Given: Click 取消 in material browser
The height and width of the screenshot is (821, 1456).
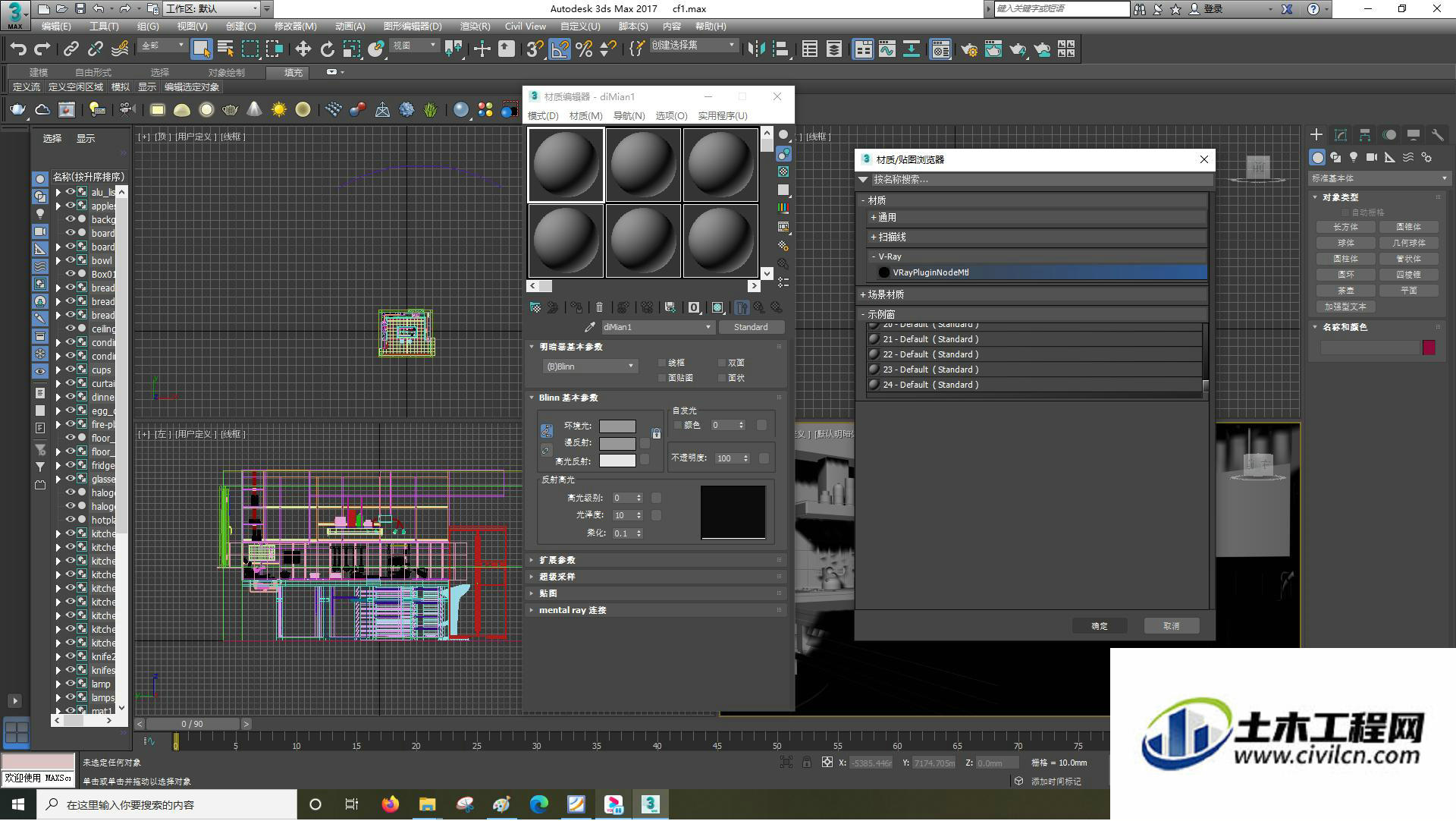Looking at the screenshot, I should pyautogui.click(x=1172, y=626).
